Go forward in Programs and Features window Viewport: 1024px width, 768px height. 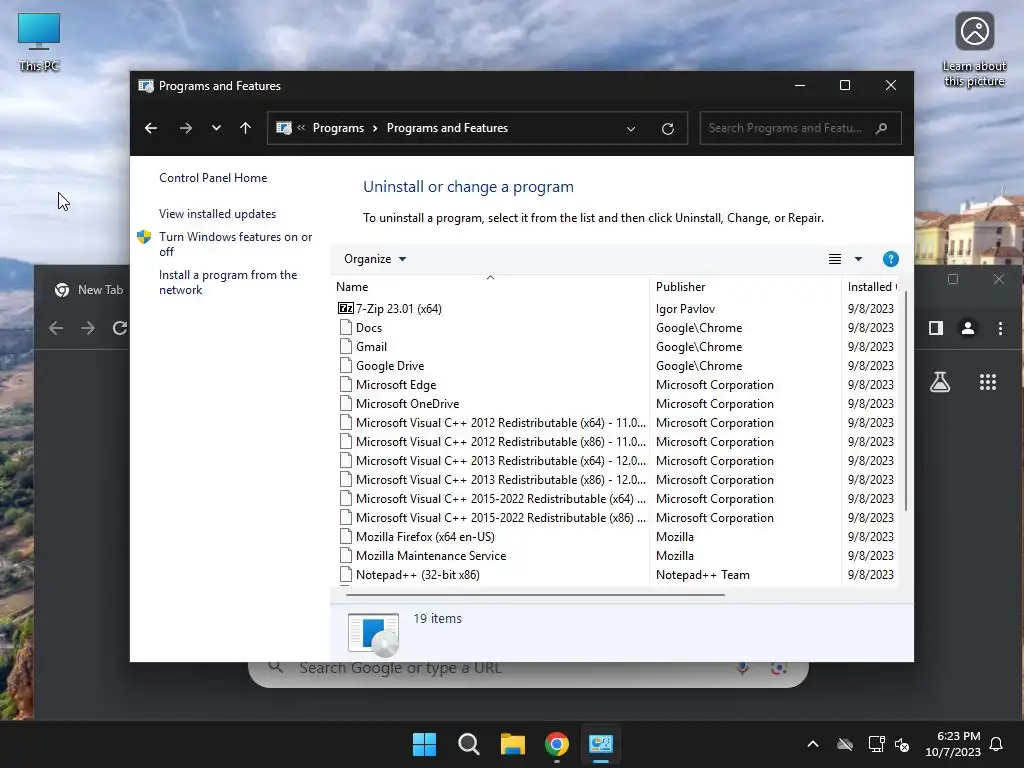[185, 128]
